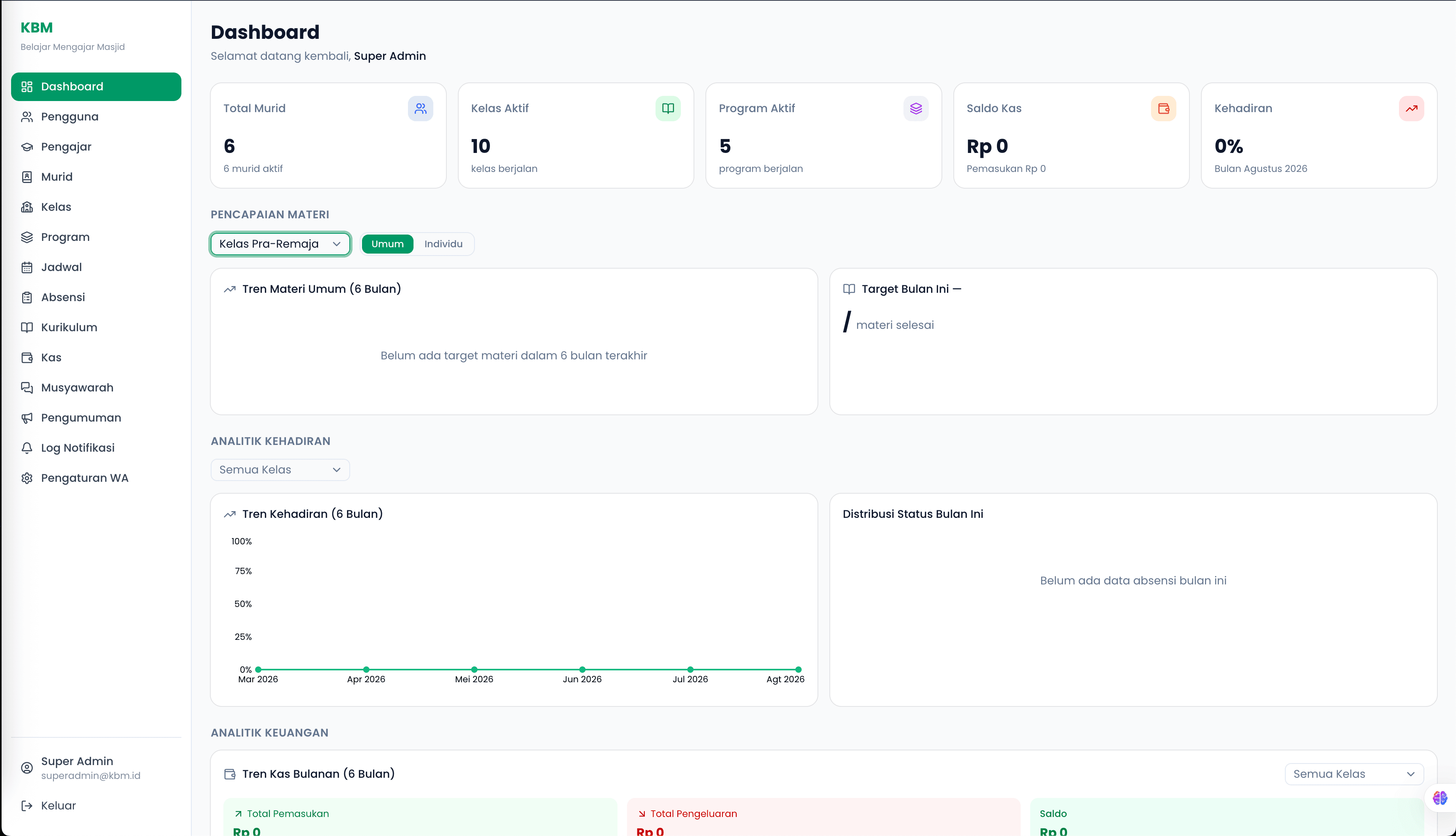Click the Total Pengeluaran summary card
Screen dimensions: 1456x836
823,817
